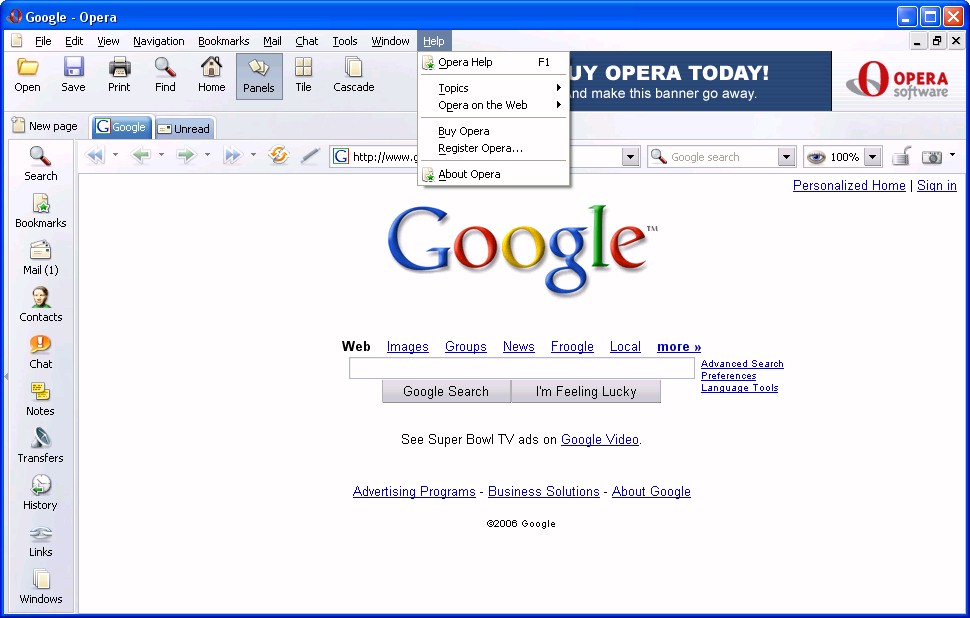This screenshot has width=970, height=618.
Task: Choose Buy Opera from Help menu
Action: pyautogui.click(x=494, y=131)
